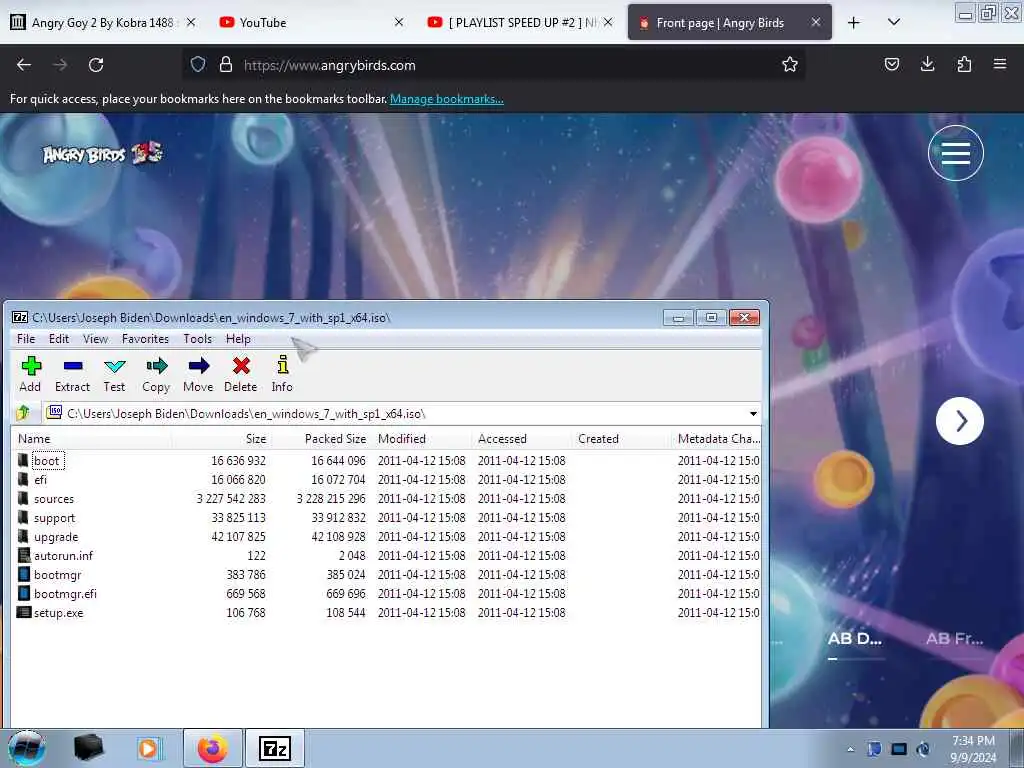Open the Tools menu in 7-Zip
This screenshot has height=768, width=1024.
[x=197, y=339]
